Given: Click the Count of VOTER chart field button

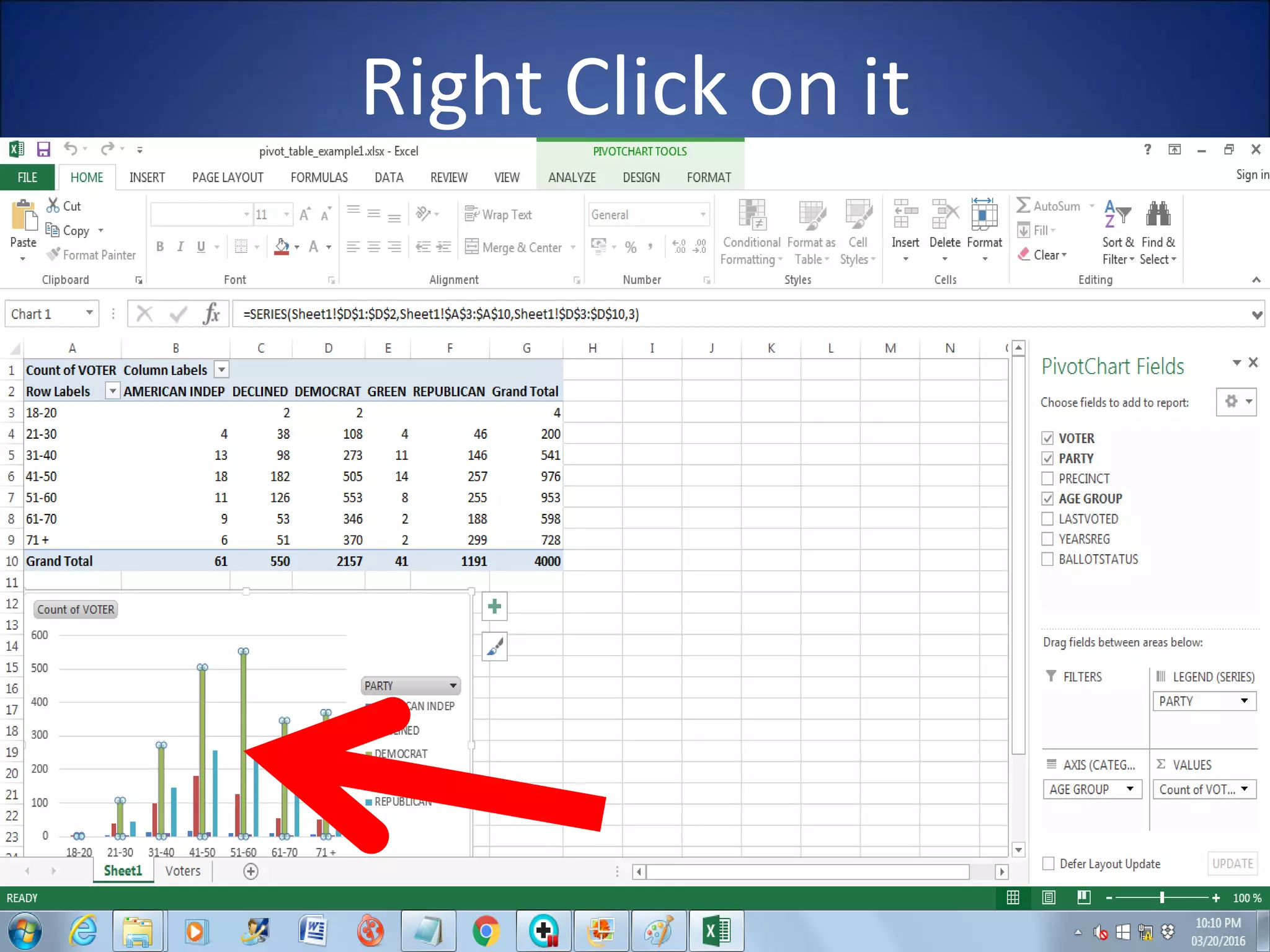Looking at the screenshot, I should [x=76, y=609].
